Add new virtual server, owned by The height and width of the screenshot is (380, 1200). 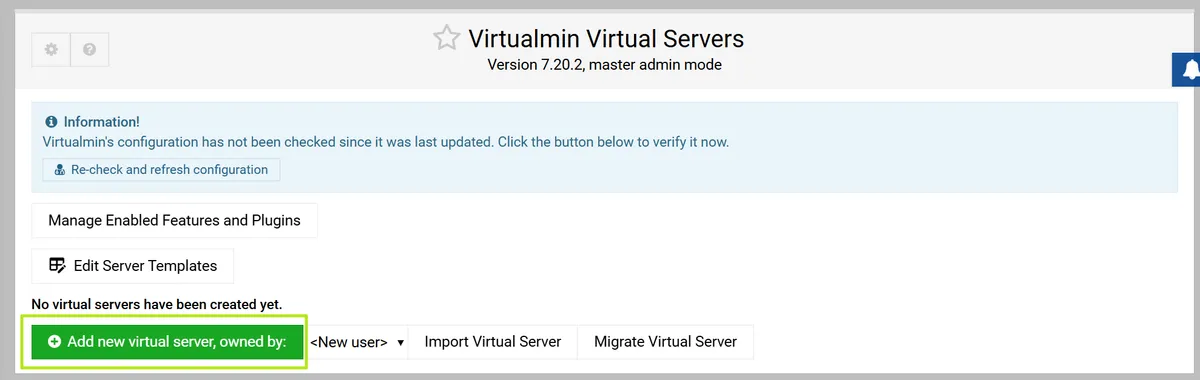click(167, 341)
